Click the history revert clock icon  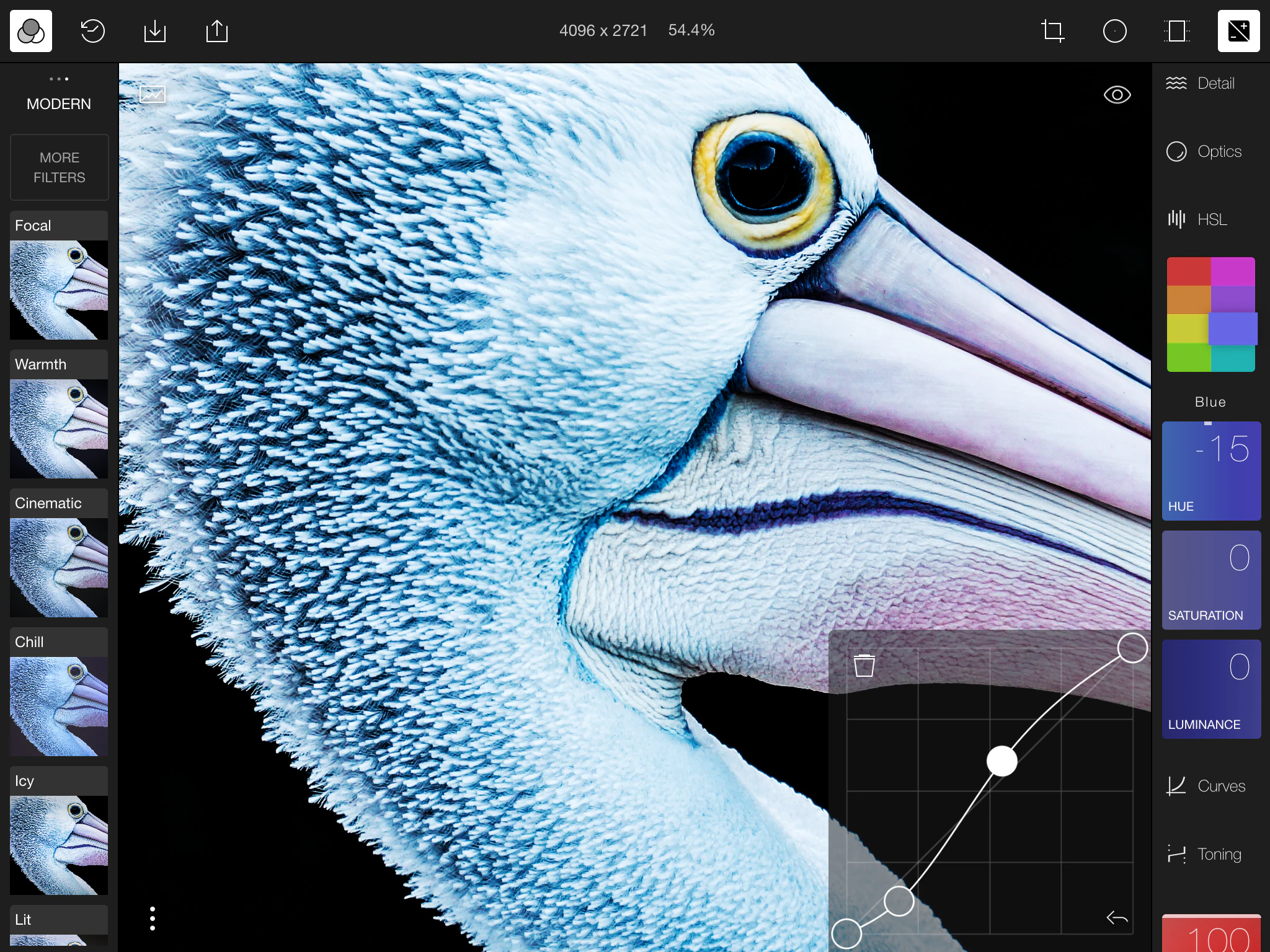click(92, 30)
